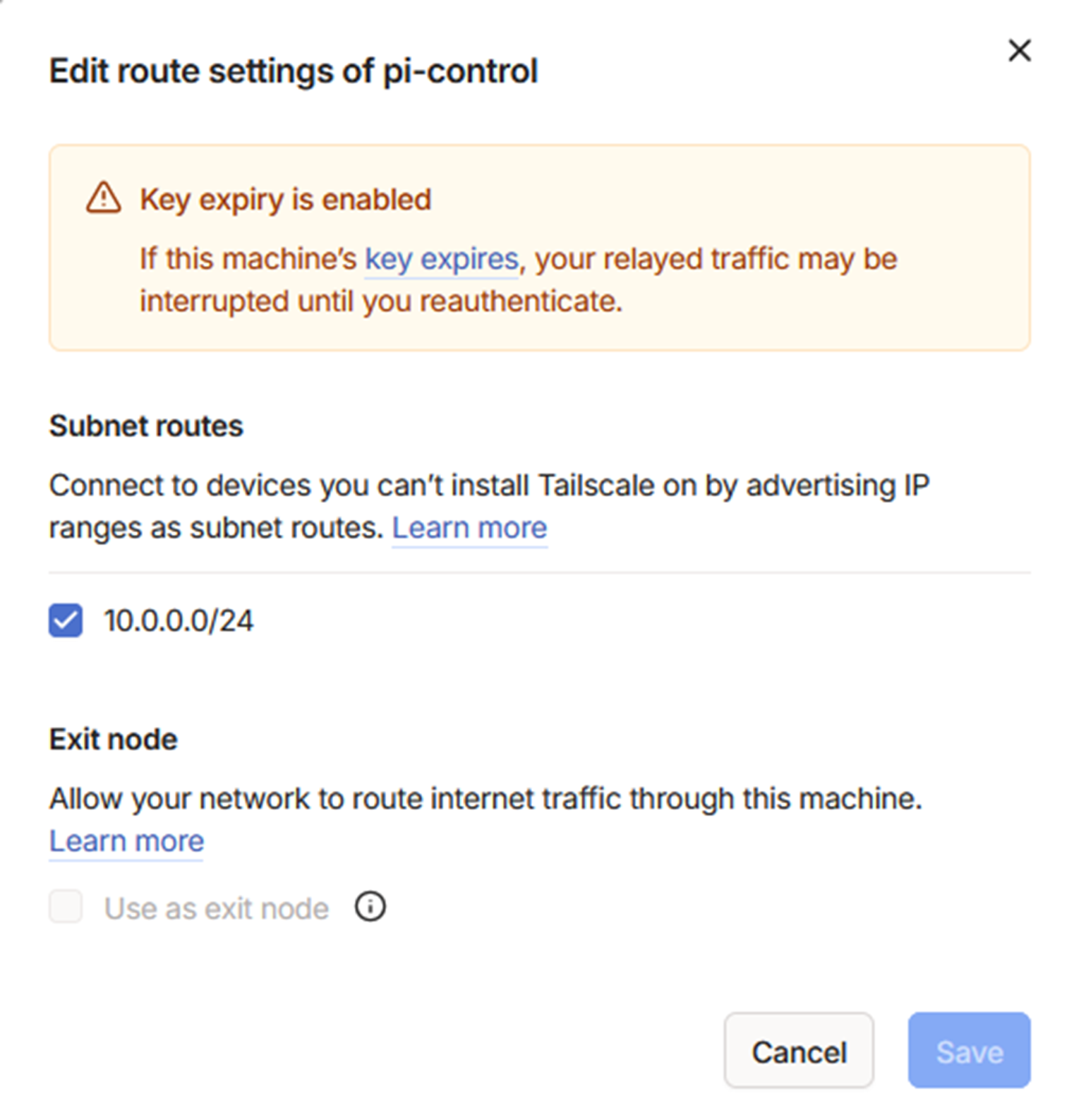The image size is (1086, 1120).
Task: Uncheck the 10.0.0.0/24 subnet route checkbox
Action: click(66, 620)
